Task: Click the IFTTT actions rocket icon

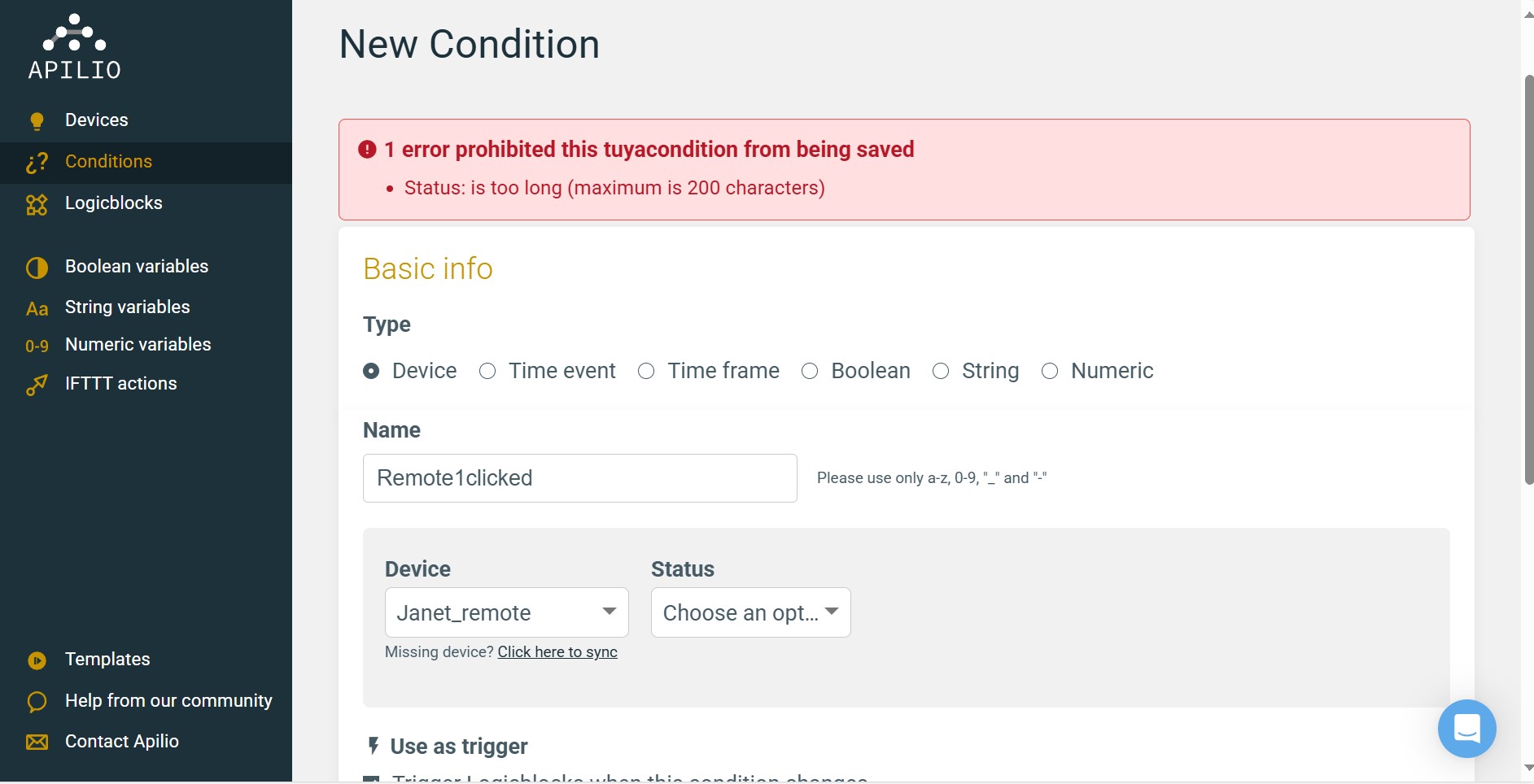Action: [37, 385]
